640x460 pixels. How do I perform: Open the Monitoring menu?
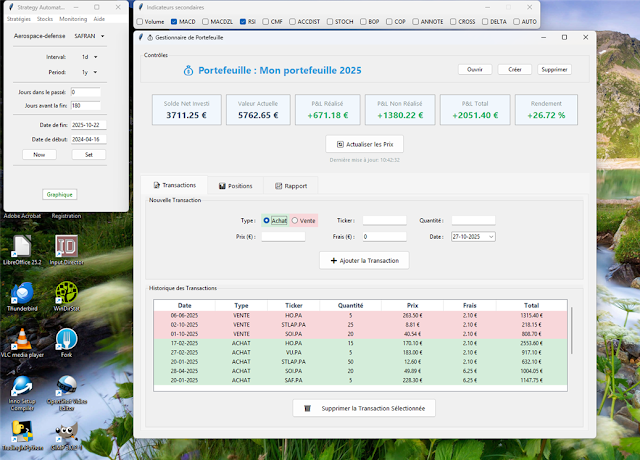click(x=72, y=19)
